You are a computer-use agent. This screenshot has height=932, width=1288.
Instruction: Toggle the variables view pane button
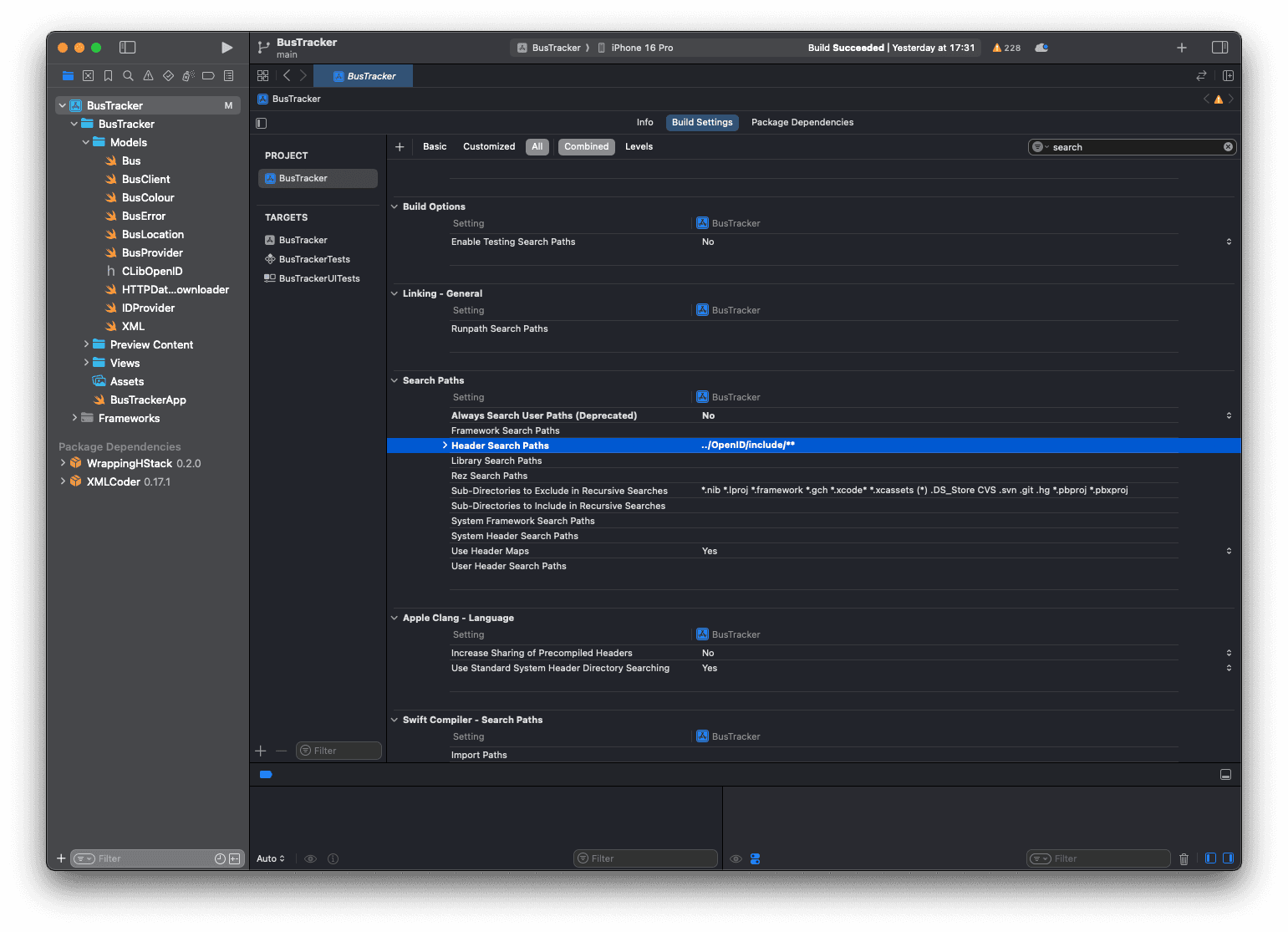tap(1210, 858)
